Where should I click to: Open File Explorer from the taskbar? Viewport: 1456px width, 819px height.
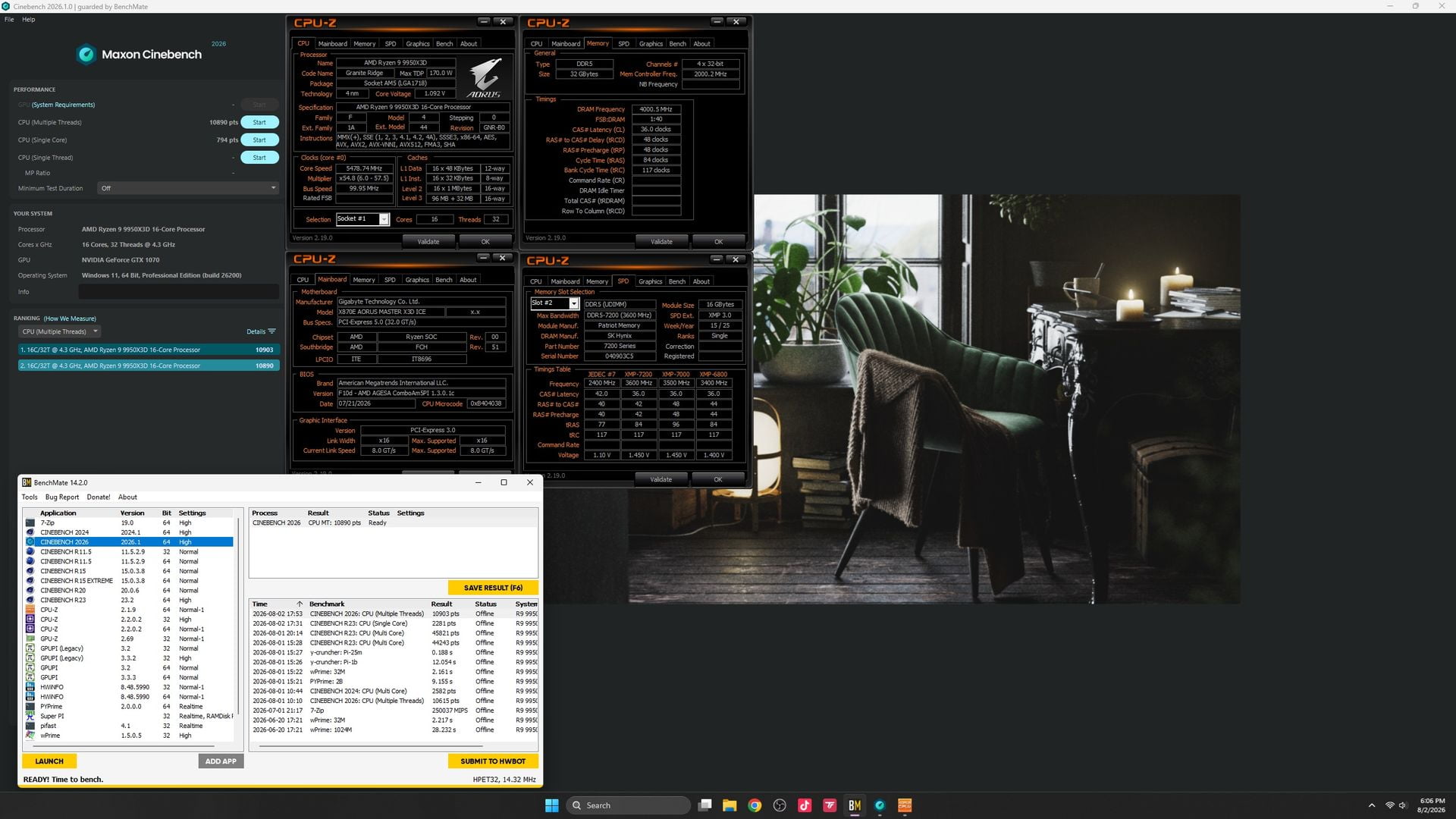point(730,805)
